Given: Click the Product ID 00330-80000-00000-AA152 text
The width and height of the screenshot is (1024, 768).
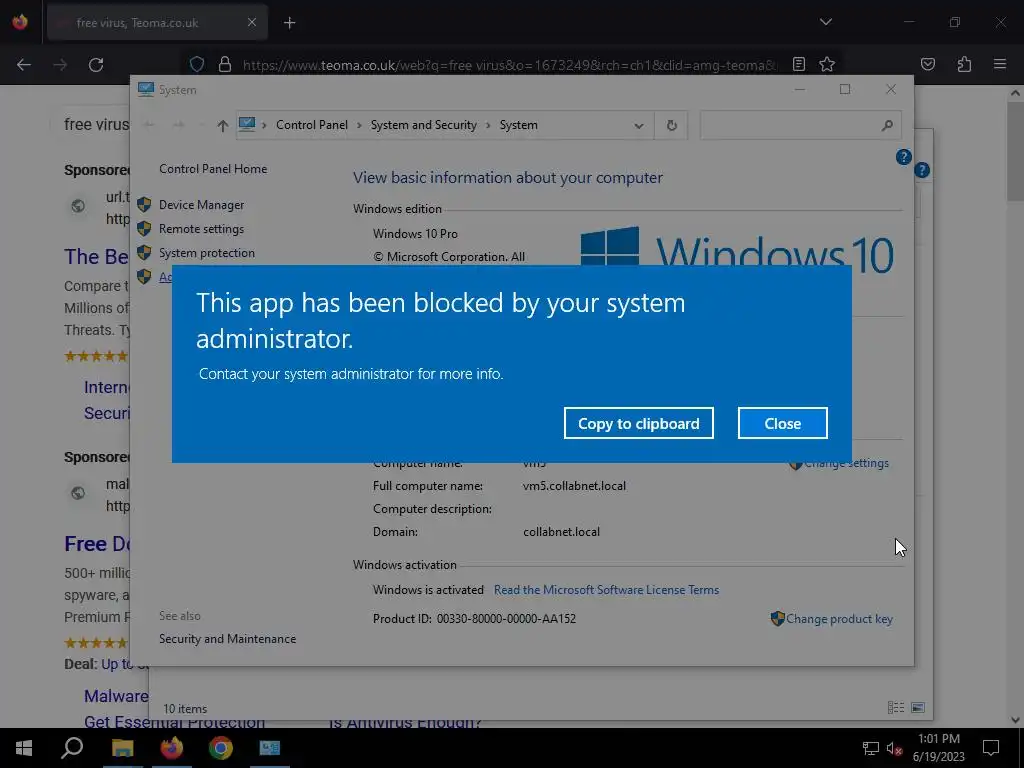Looking at the screenshot, I should [x=474, y=618].
